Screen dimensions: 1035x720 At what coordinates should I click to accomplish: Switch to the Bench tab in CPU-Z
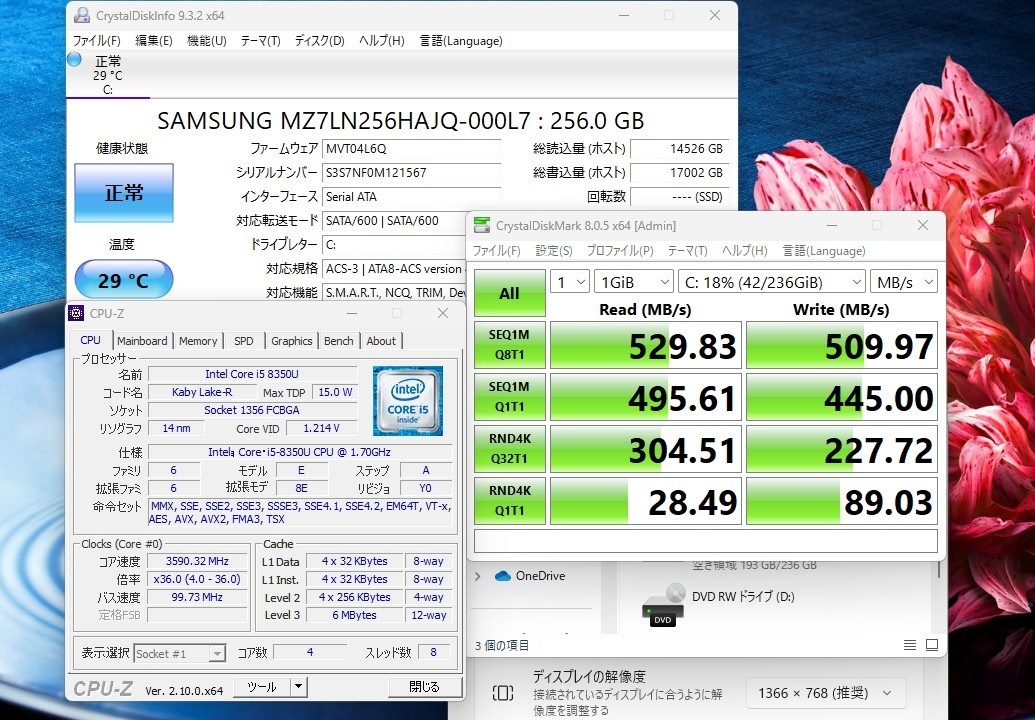339,341
